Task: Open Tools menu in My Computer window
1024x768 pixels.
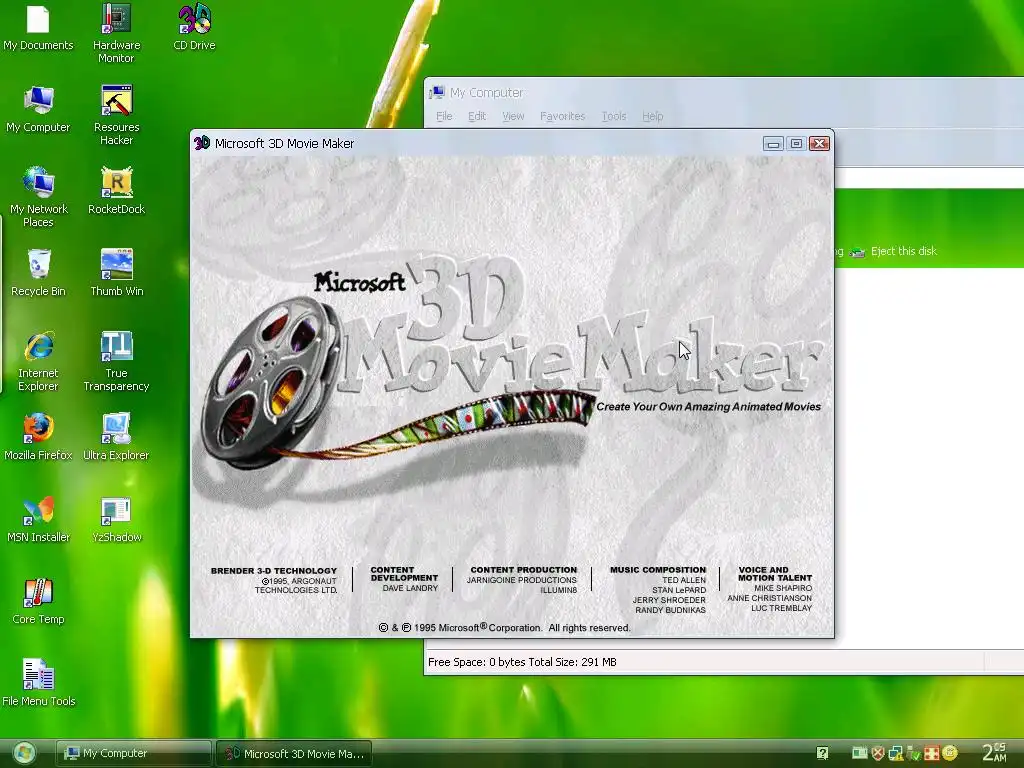Action: pos(613,116)
